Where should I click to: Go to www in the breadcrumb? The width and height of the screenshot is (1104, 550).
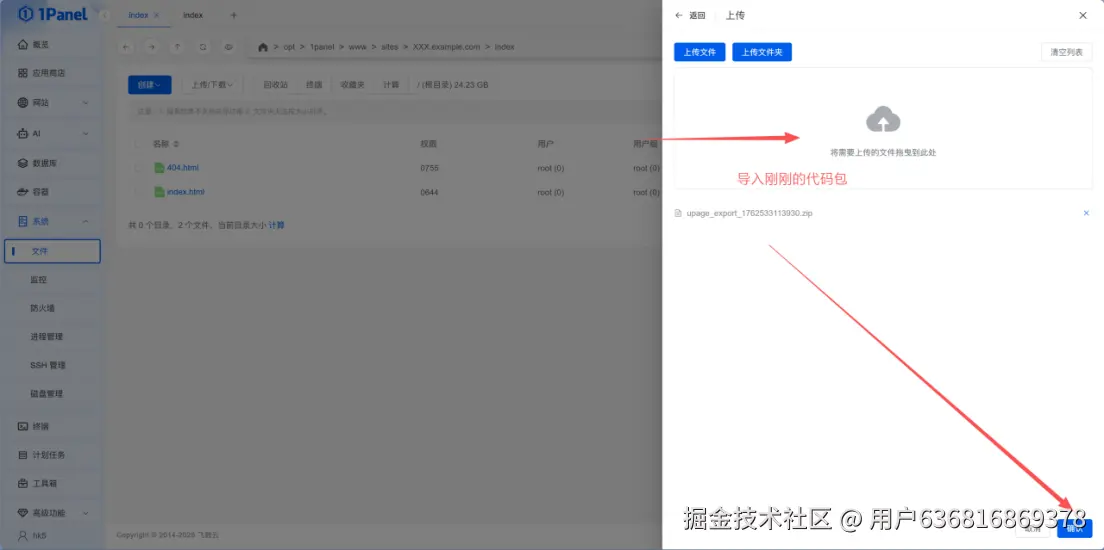pyautogui.click(x=358, y=47)
